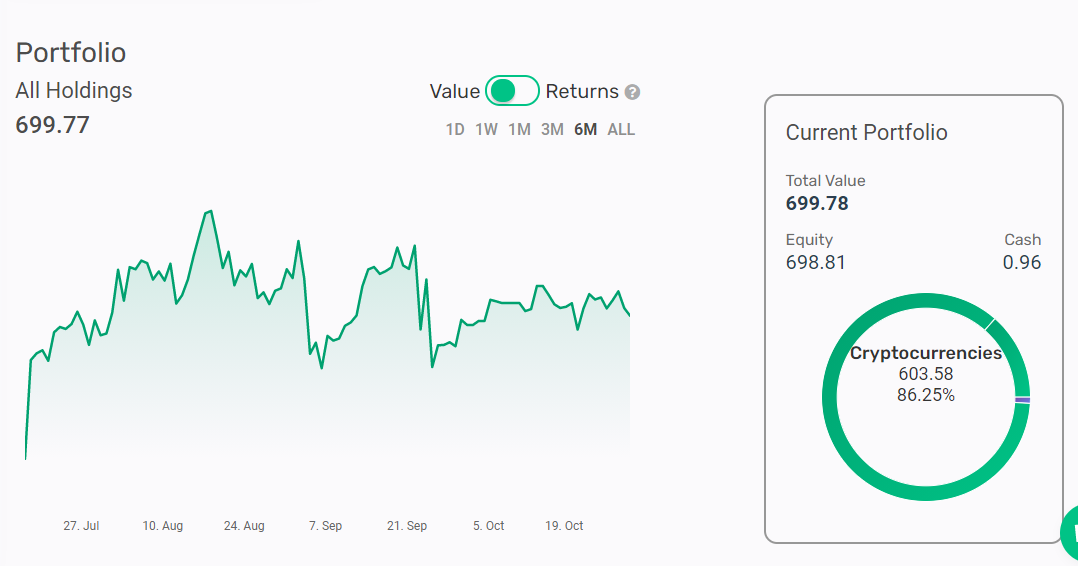Select the 1D time range
This screenshot has height=566, width=1078.
point(454,129)
